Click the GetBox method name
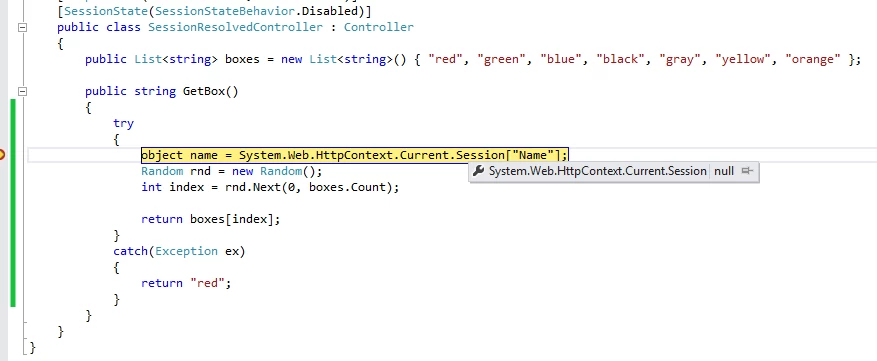The width and height of the screenshot is (877, 361). pyautogui.click(x=204, y=91)
